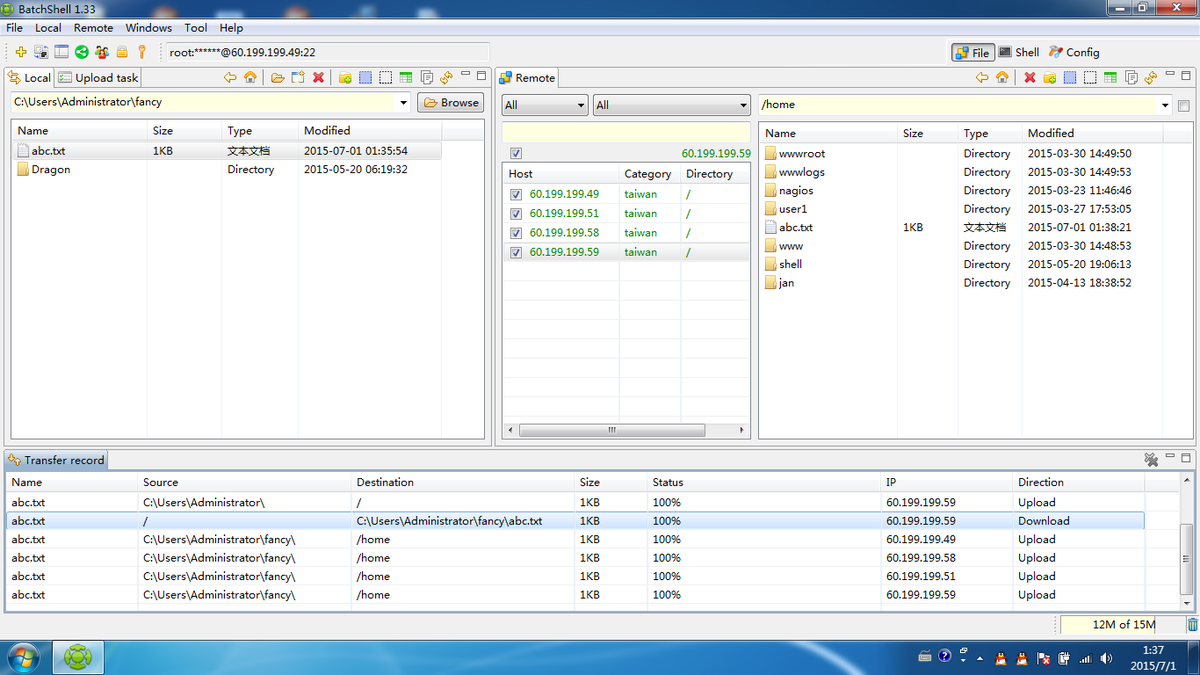Uncheck host 60.199.199.58

click(516, 233)
